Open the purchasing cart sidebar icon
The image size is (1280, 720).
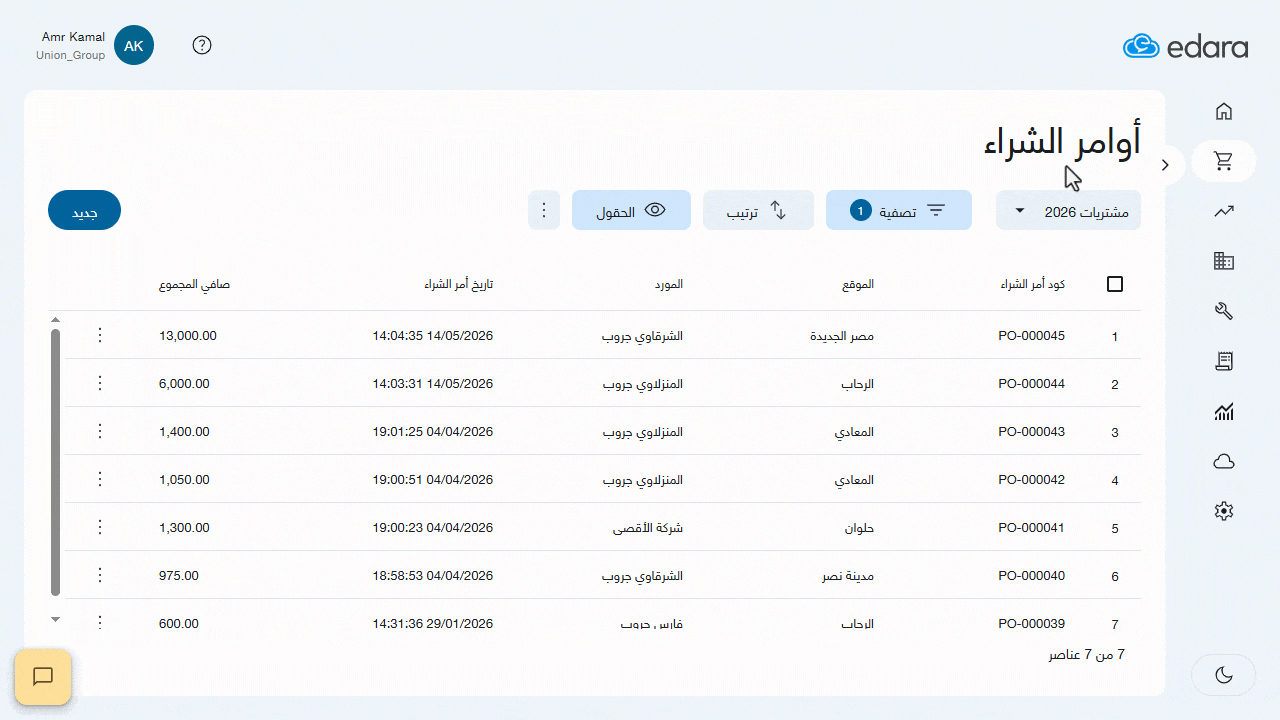[x=1224, y=161]
